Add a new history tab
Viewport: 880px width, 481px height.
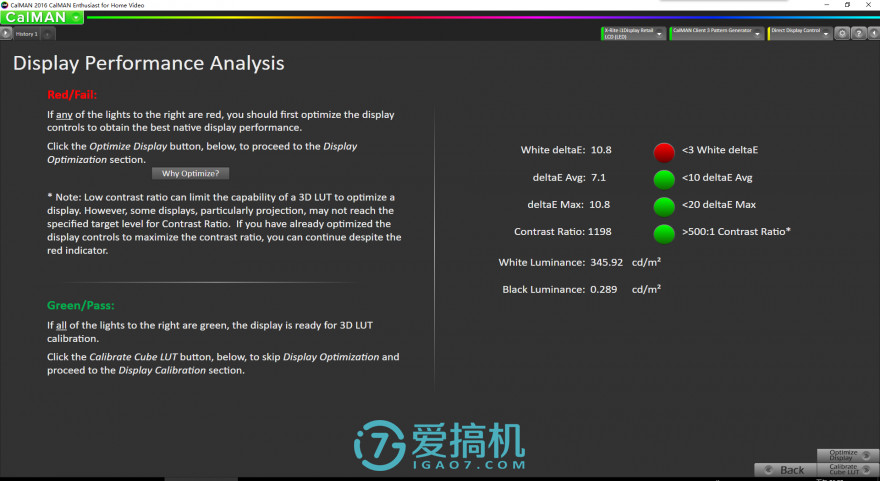pyautogui.click(x=48, y=34)
